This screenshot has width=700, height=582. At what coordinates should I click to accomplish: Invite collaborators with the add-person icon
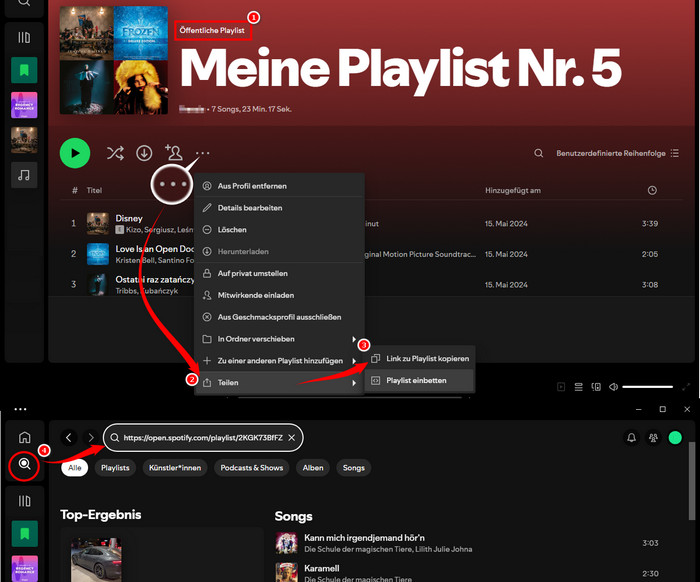173,152
